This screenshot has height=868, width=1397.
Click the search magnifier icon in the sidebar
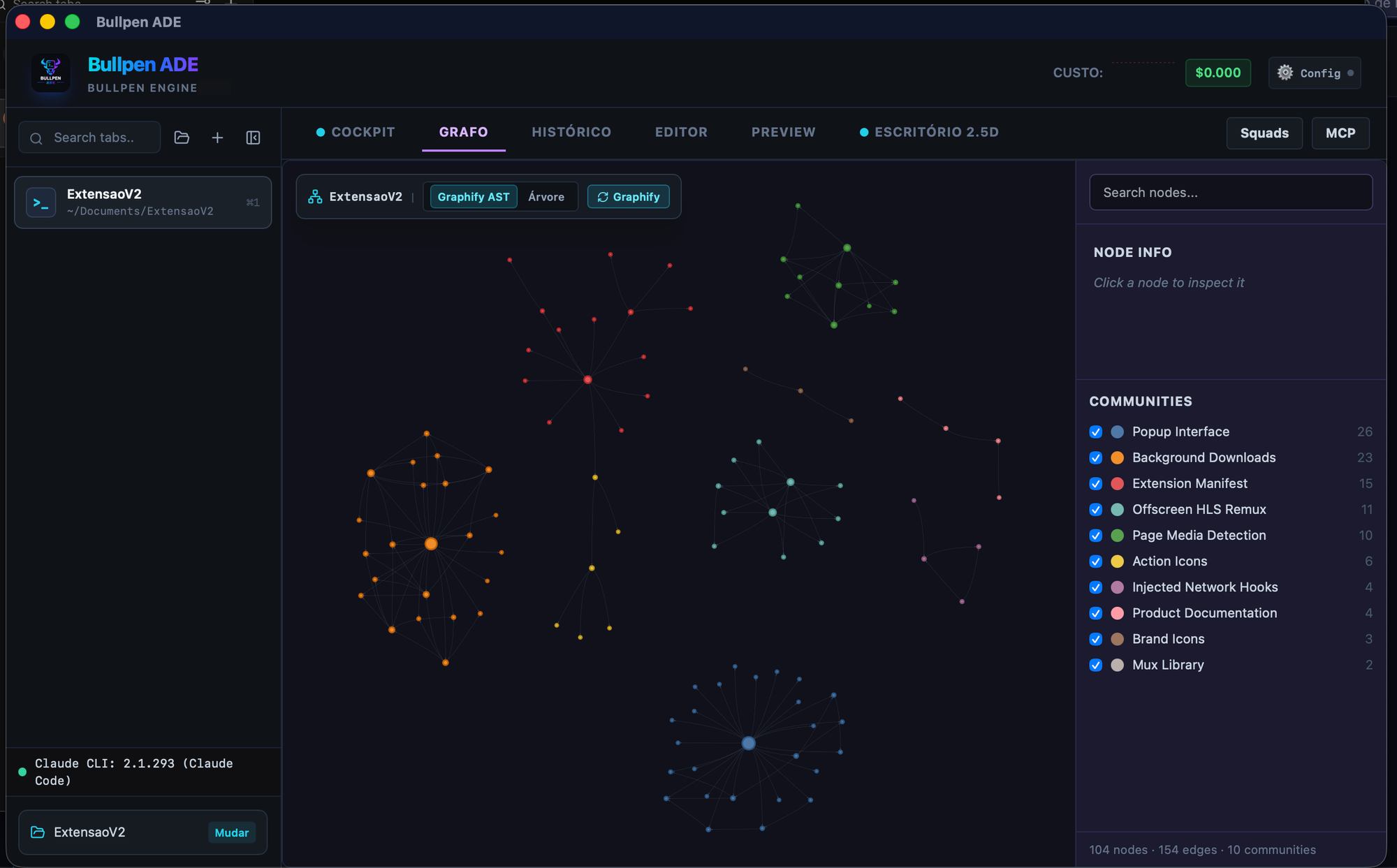(36, 138)
